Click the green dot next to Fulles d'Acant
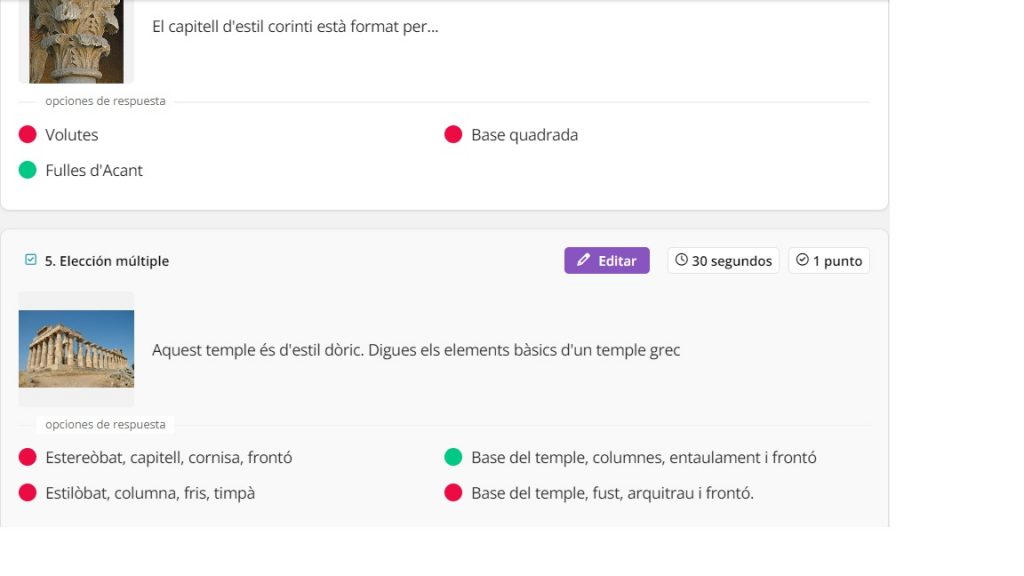1024x576 pixels. click(28, 171)
